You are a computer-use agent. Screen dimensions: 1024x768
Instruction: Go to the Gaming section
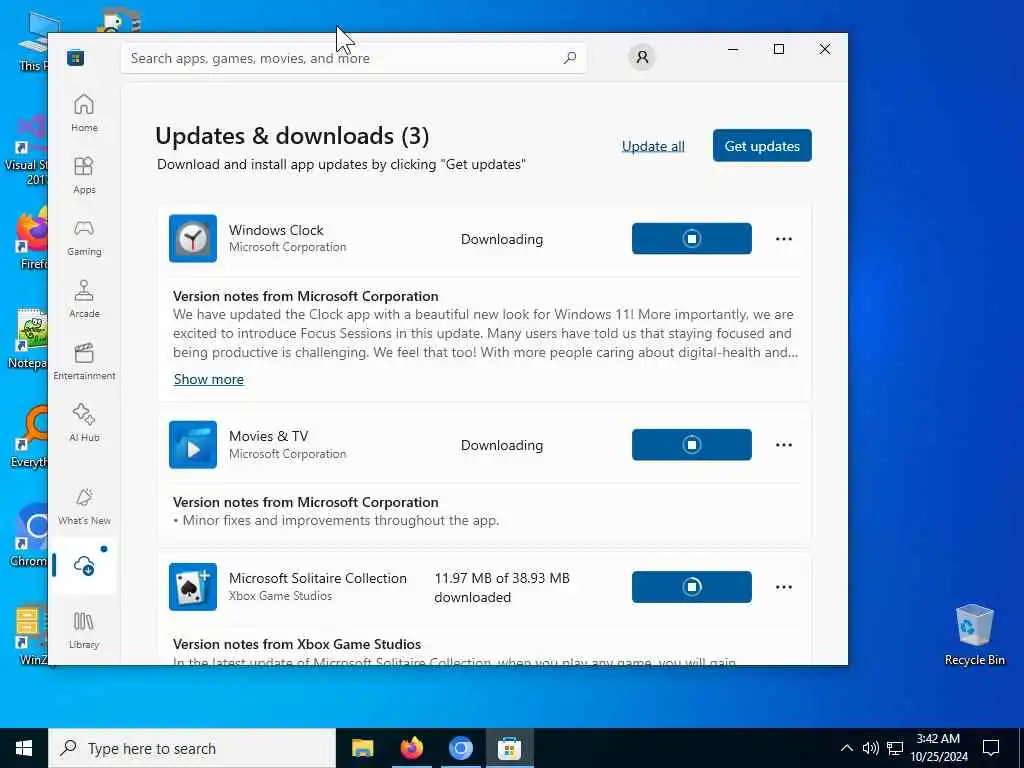click(x=84, y=238)
